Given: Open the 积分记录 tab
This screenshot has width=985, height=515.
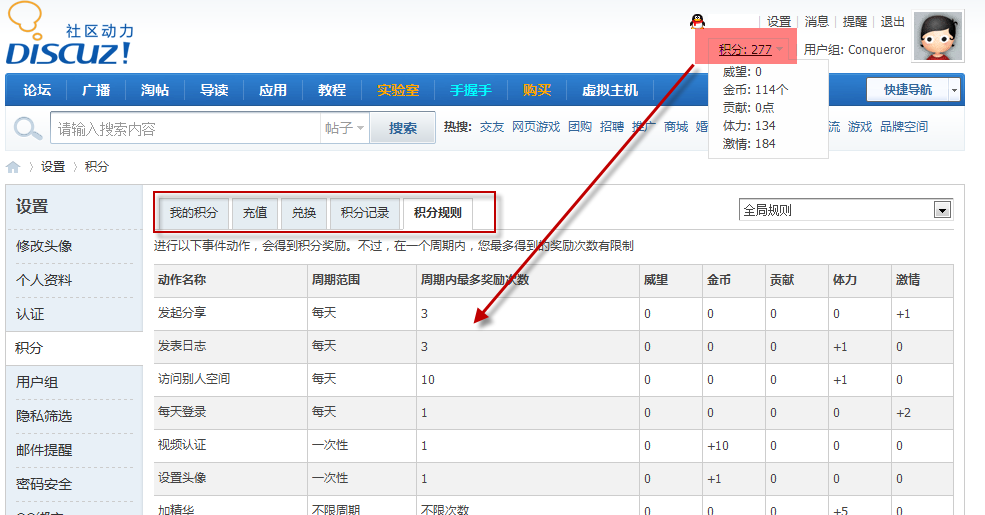Looking at the screenshot, I should (364, 212).
